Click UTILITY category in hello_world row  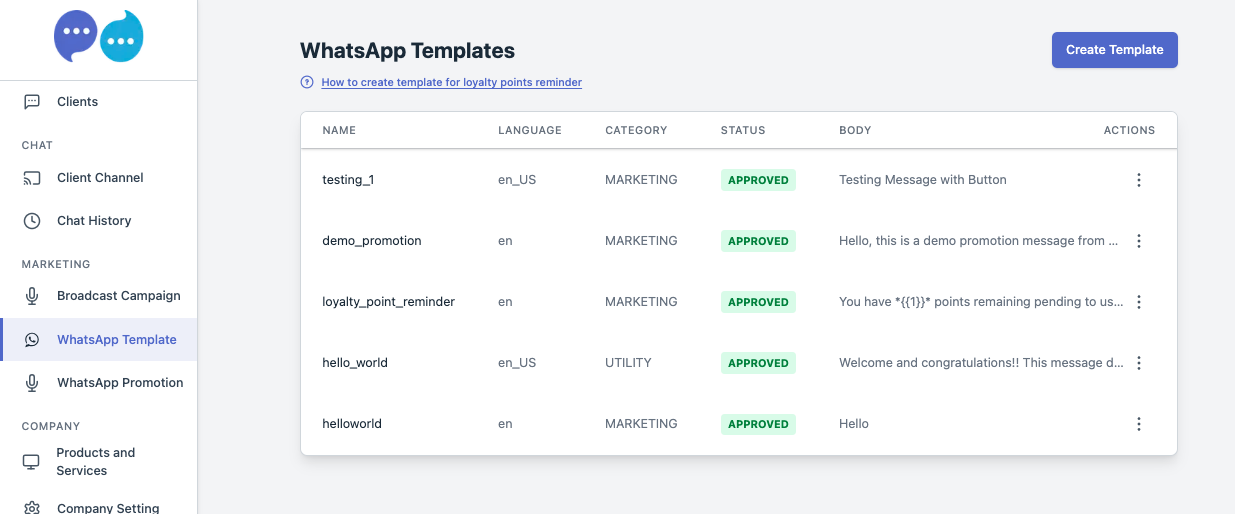coord(628,363)
